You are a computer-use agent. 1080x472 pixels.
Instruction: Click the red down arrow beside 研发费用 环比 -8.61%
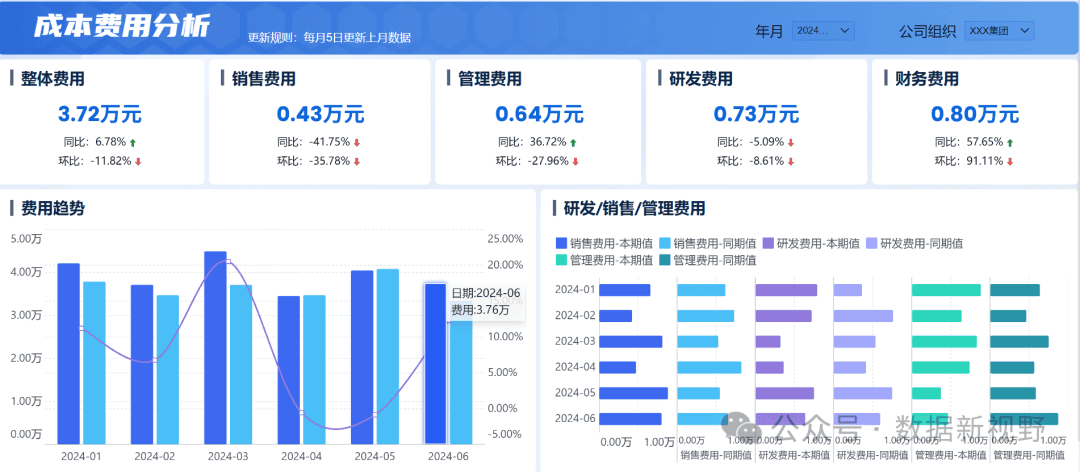pyautogui.click(x=791, y=162)
